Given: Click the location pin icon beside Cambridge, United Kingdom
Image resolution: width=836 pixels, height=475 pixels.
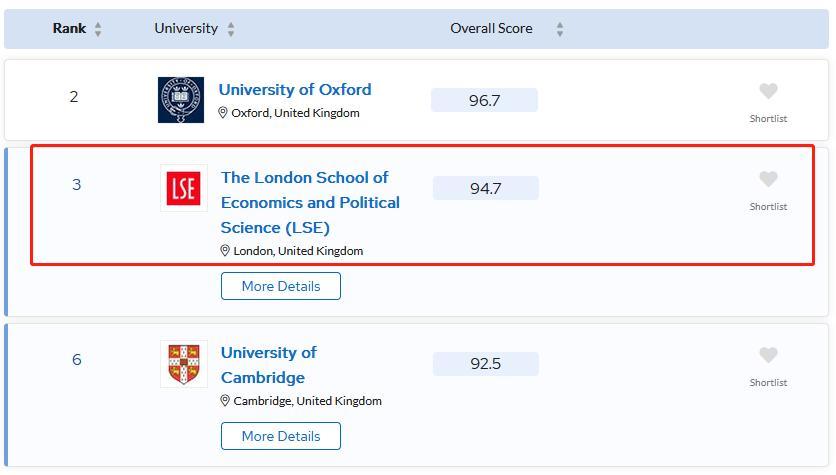Looking at the screenshot, I should click(x=226, y=401).
